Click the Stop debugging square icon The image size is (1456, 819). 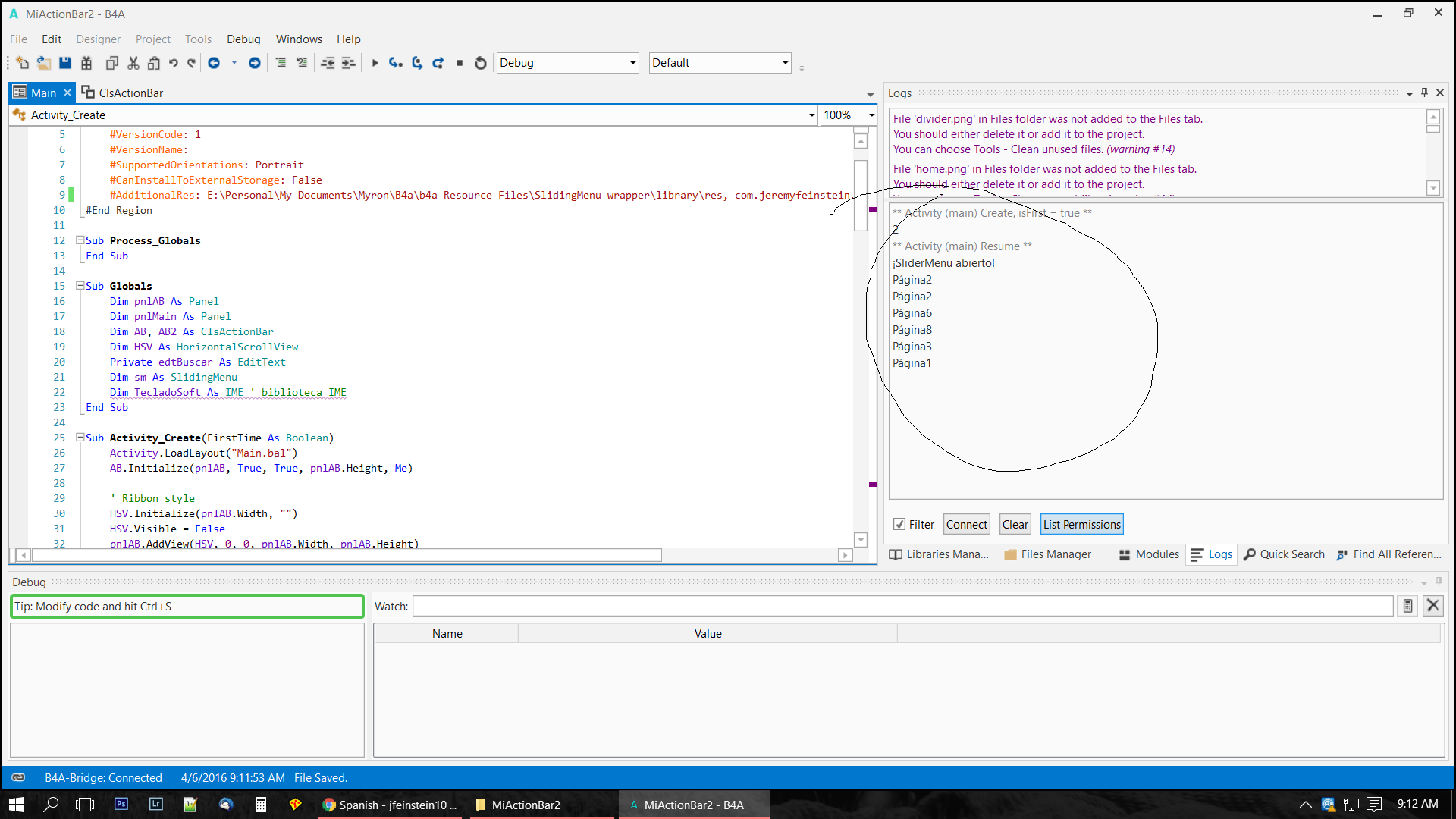460,63
